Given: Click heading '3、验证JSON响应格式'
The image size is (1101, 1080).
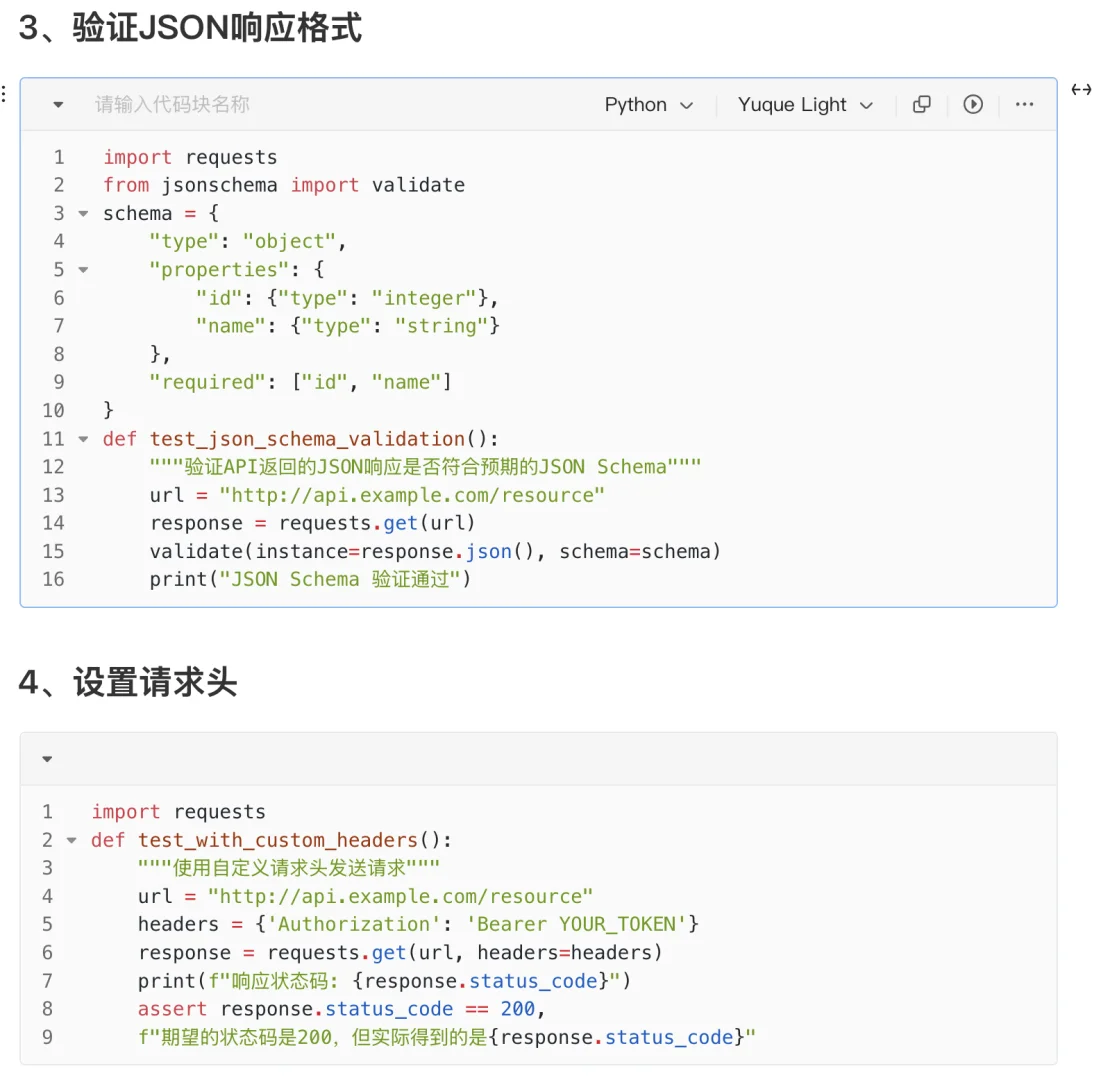Looking at the screenshot, I should tap(190, 28).
